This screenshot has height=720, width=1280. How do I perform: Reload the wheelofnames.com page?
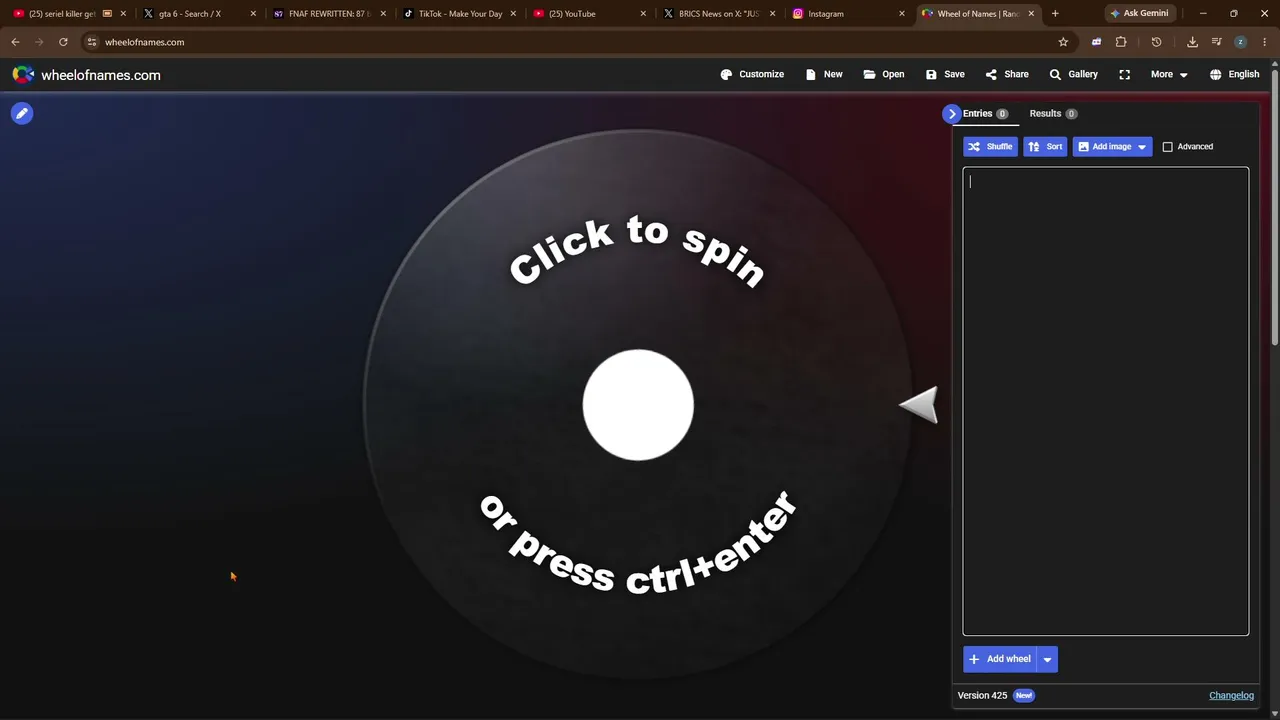[x=63, y=42]
